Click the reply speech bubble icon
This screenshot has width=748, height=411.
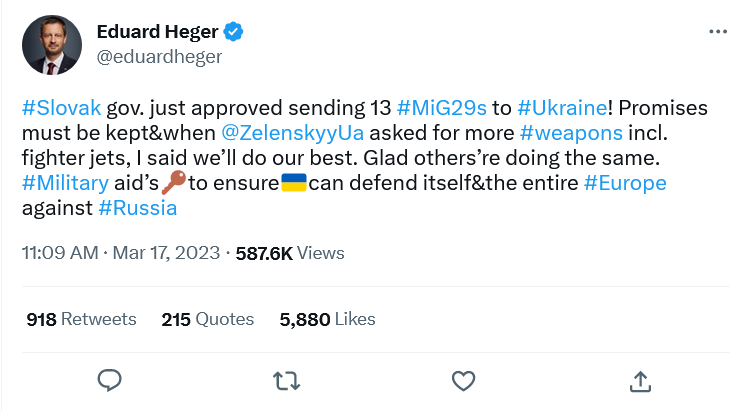[110, 380]
